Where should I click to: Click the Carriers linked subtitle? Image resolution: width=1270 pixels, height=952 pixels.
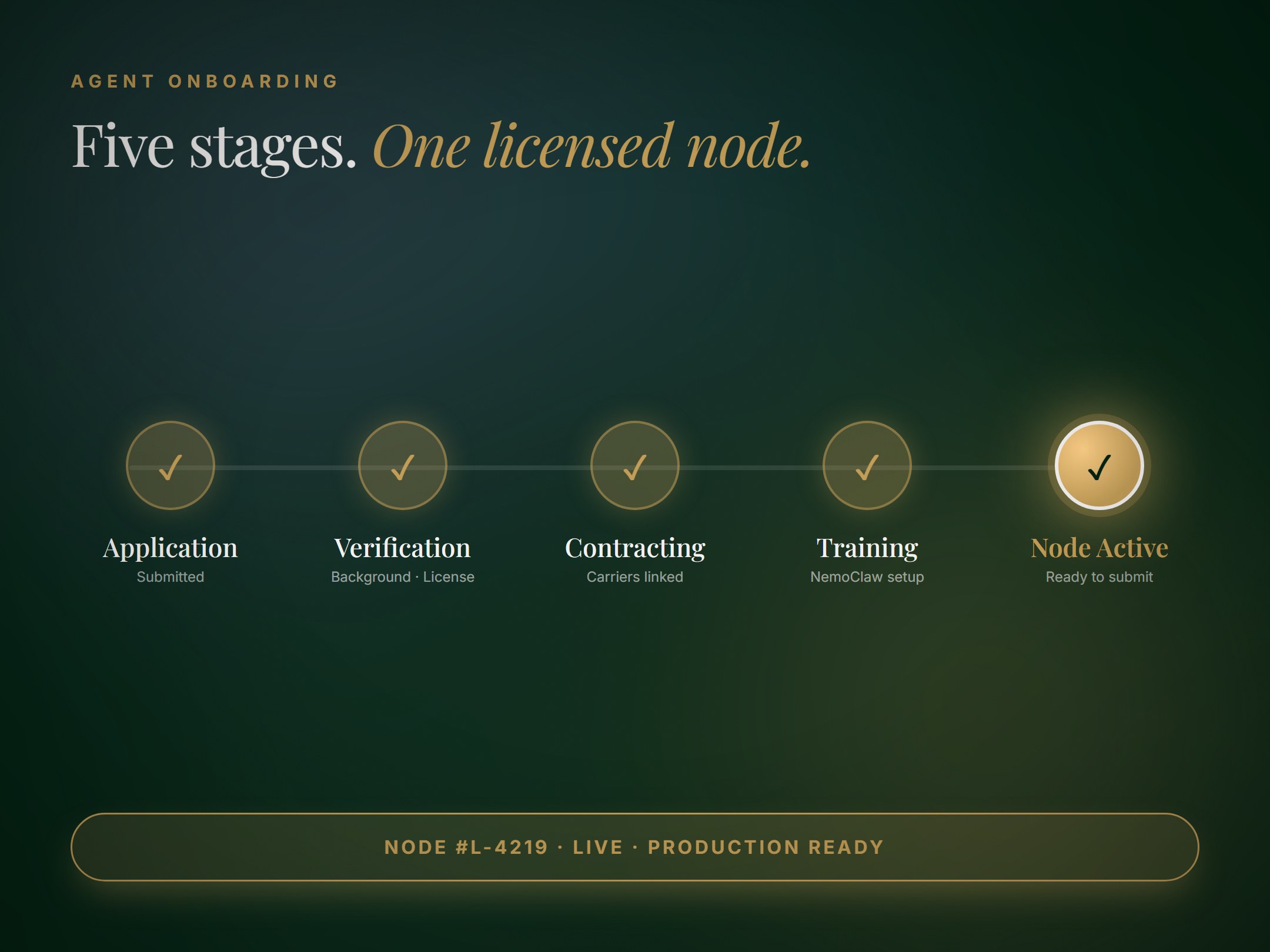[x=635, y=577]
